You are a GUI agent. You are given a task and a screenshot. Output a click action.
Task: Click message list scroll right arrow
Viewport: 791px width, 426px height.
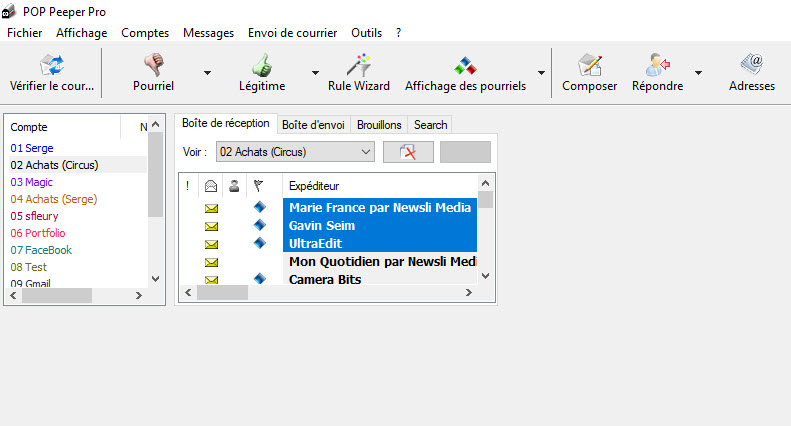tap(469, 293)
